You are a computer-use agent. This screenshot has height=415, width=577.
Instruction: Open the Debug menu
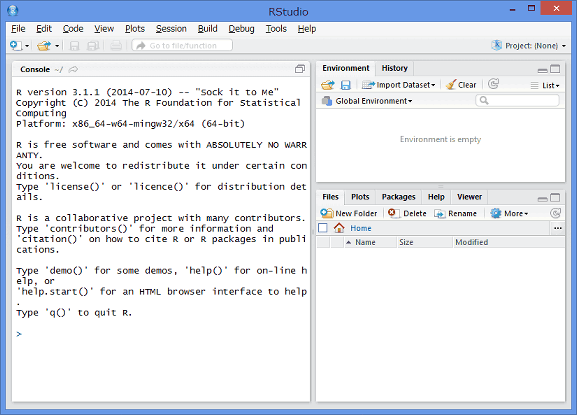[241, 29]
